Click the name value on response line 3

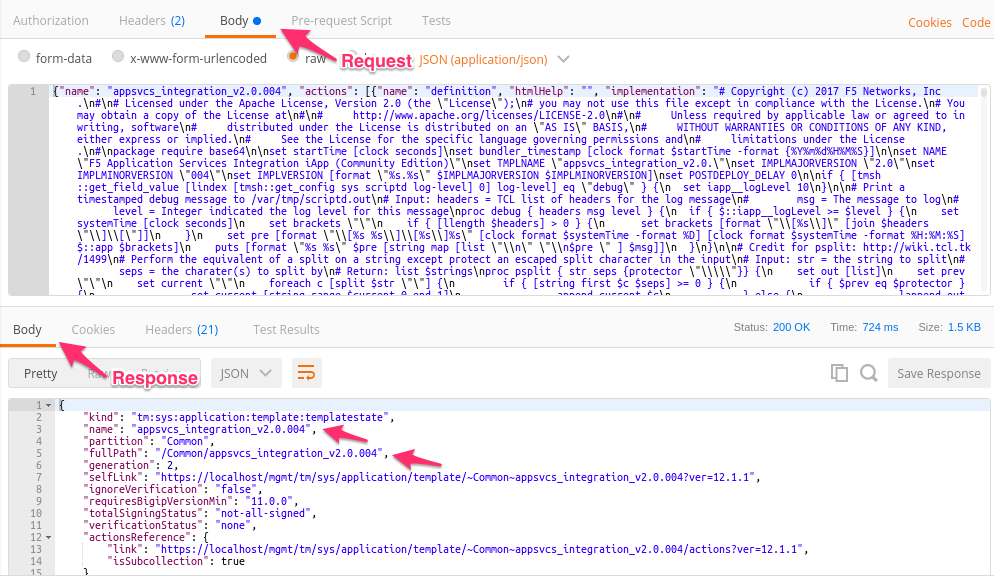pos(221,429)
